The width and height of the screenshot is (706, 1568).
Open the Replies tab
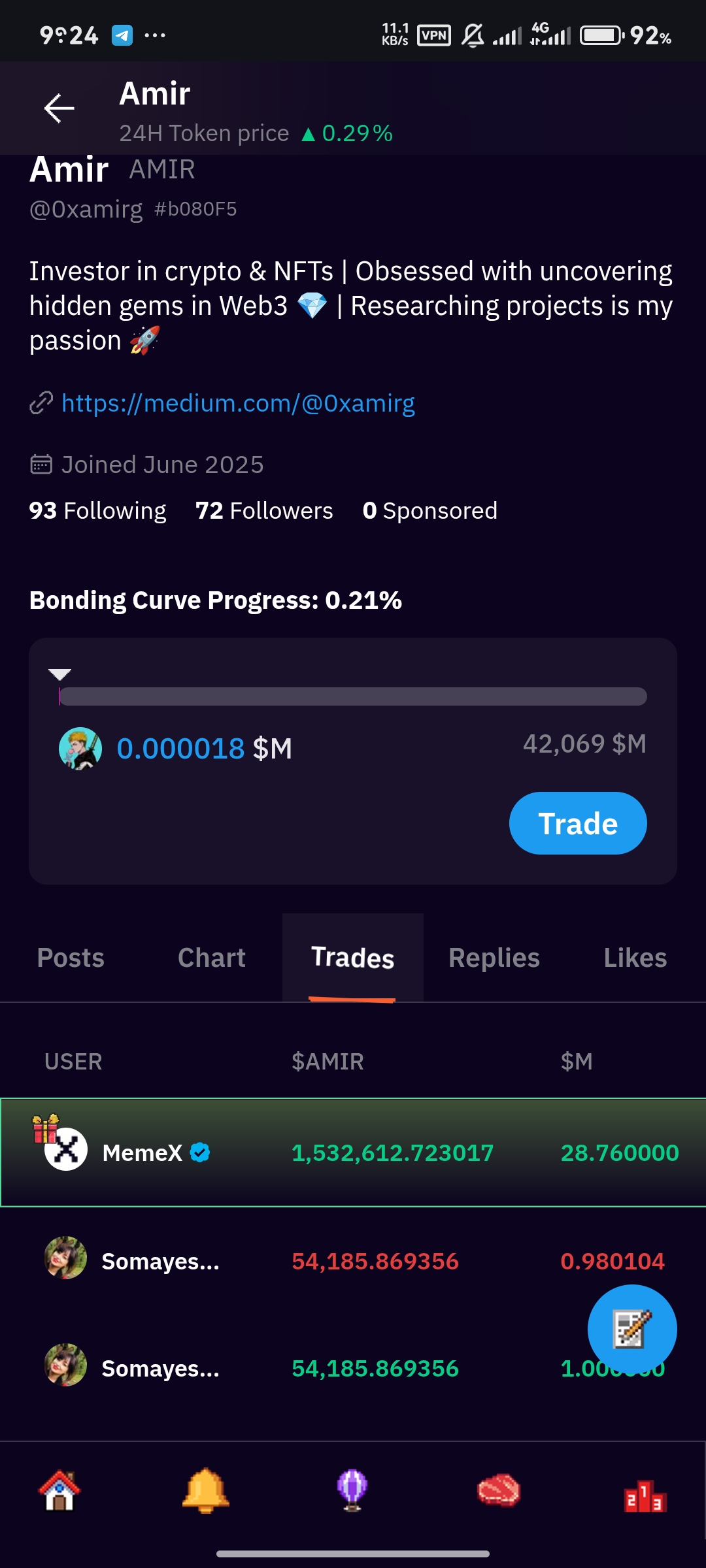pyautogui.click(x=494, y=958)
